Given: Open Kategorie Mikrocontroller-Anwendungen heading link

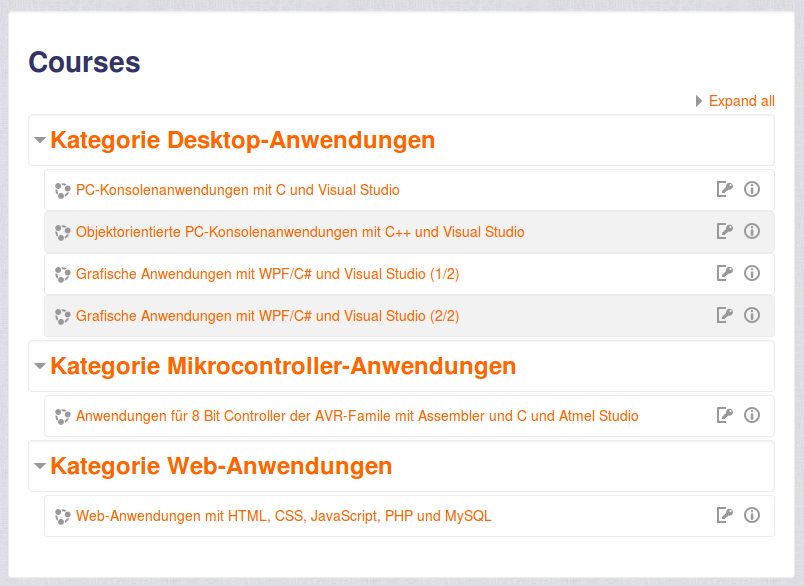Looking at the screenshot, I should click(x=283, y=366).
